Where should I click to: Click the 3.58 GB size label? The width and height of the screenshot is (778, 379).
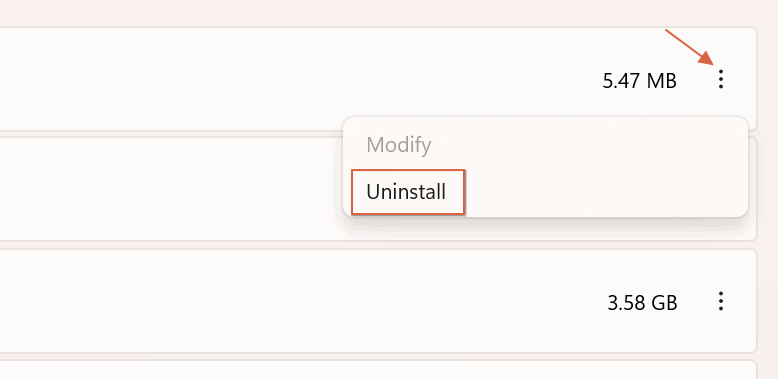[642, 302]
